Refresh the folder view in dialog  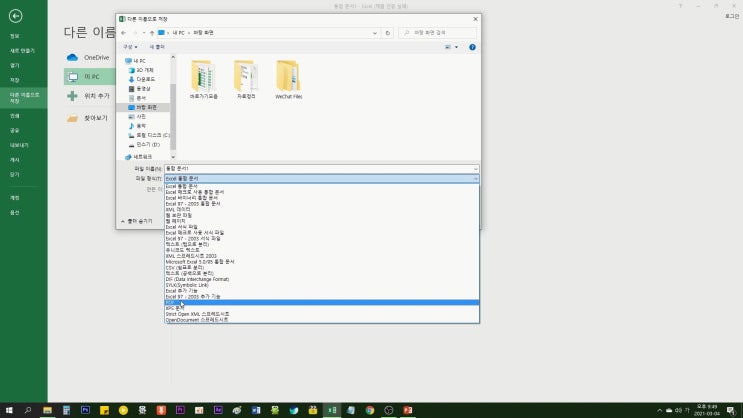(x=388, y=33)
